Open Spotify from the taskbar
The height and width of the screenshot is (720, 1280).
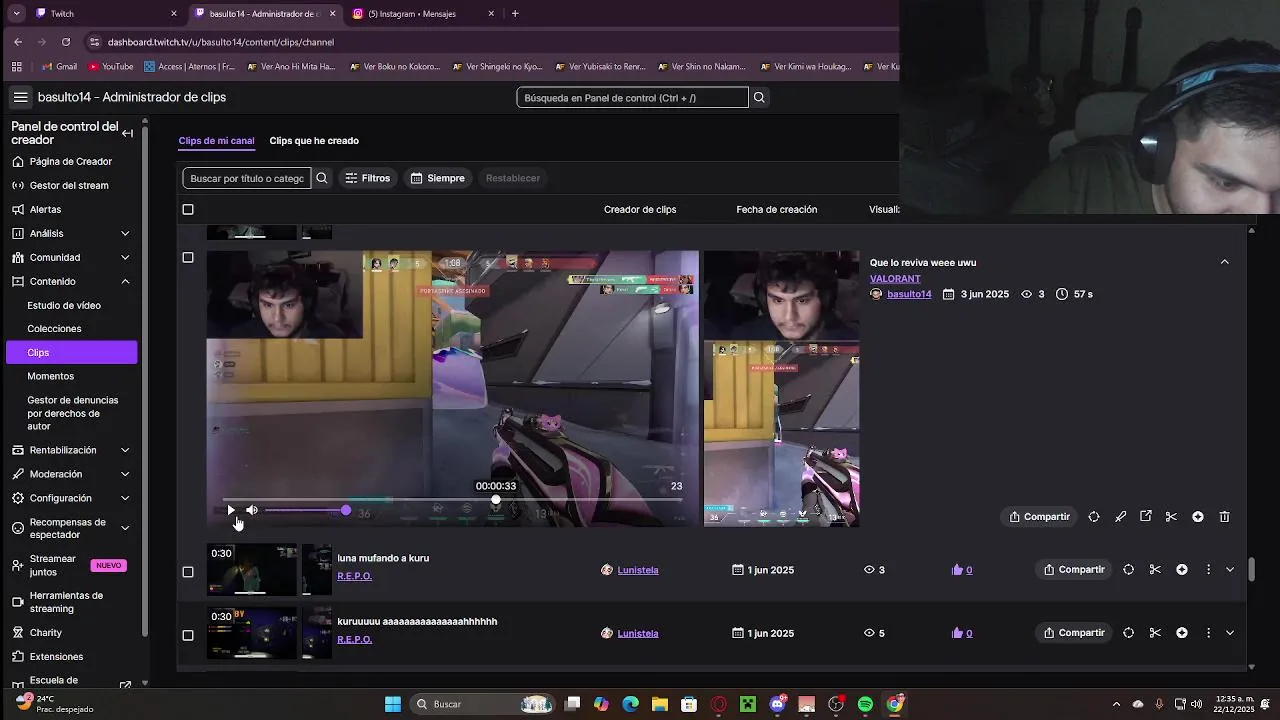(865, 704)
